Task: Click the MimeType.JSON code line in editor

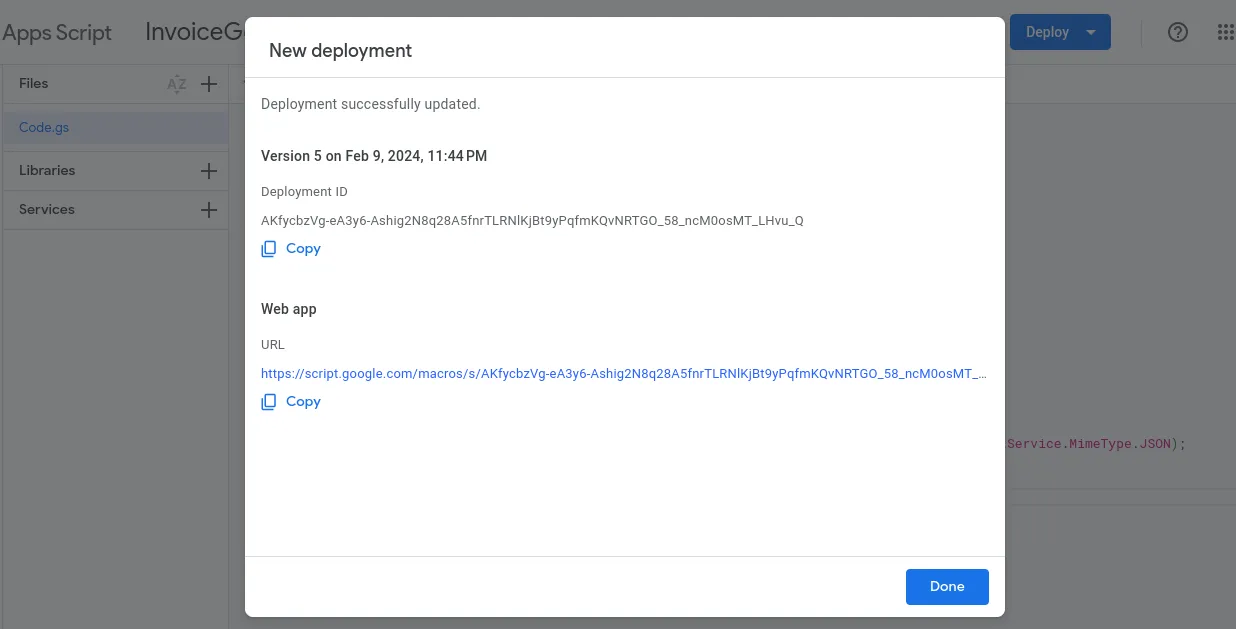Action: click(x=1095, y=444)
